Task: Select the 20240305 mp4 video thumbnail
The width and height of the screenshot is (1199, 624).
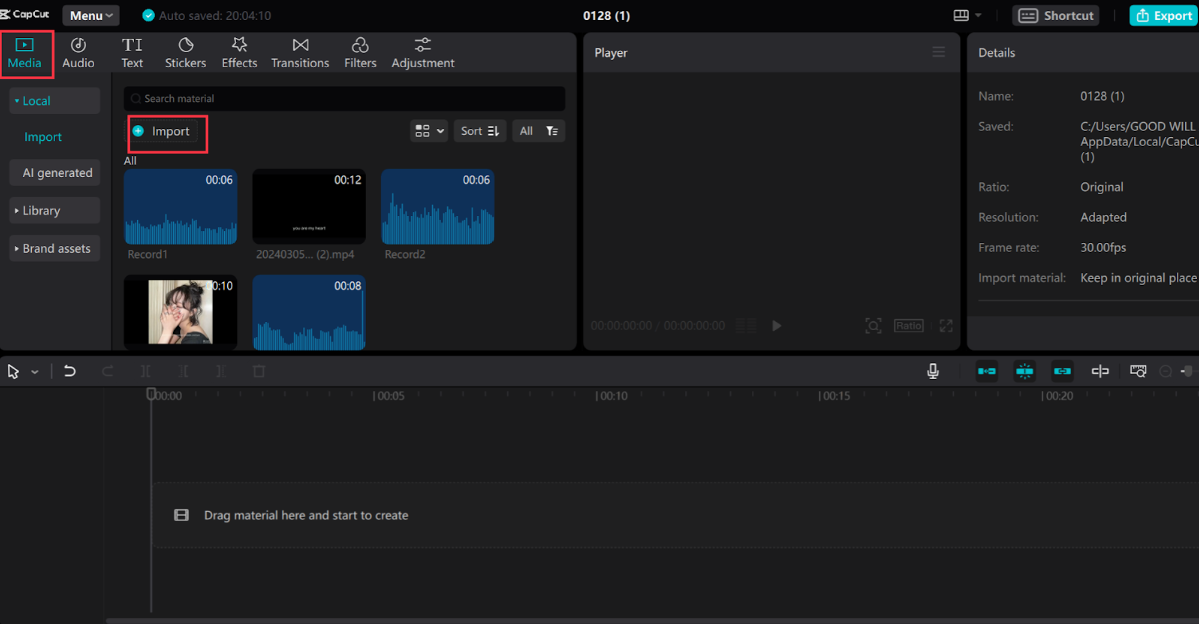Action: (309, 206)
